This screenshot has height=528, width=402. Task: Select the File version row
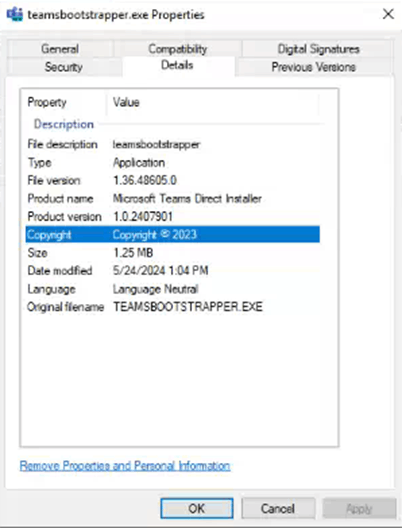point(173,180)
